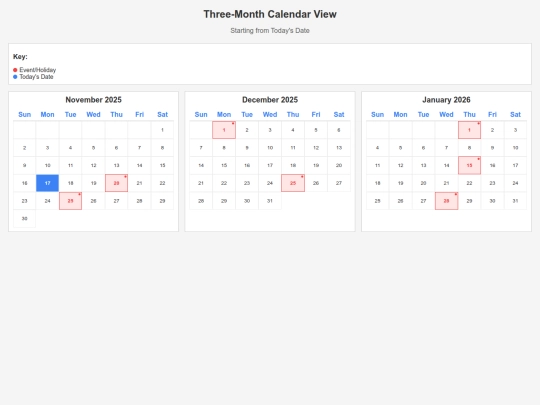Viewport: 540px width, 405px height.
Task: Select January 31 in the calendar
Action: pos(515,201)
